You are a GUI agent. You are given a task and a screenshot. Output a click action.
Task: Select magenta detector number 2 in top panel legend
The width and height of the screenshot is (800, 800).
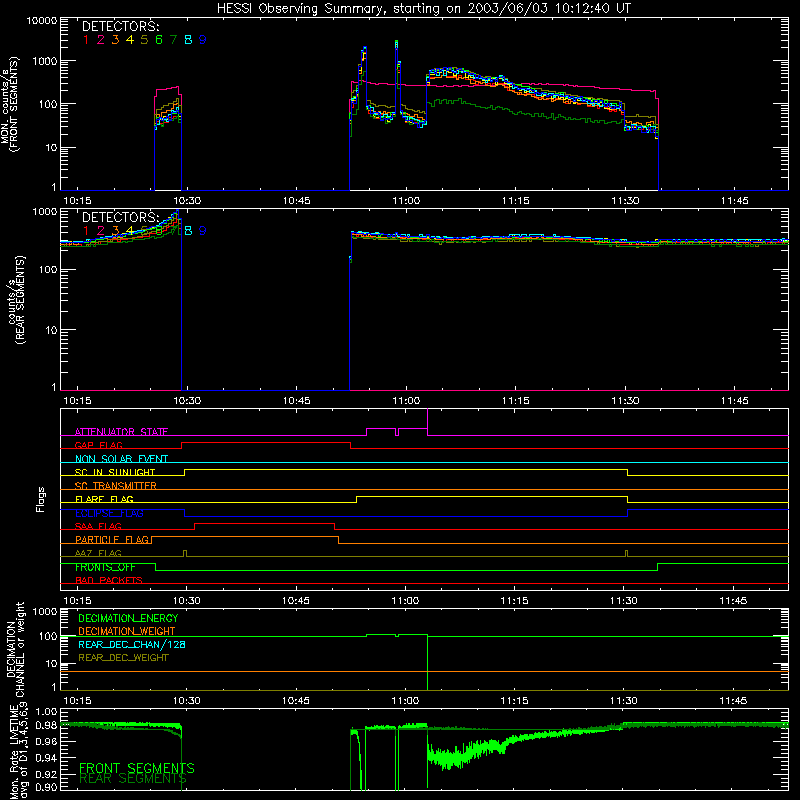tap(101, 39)
